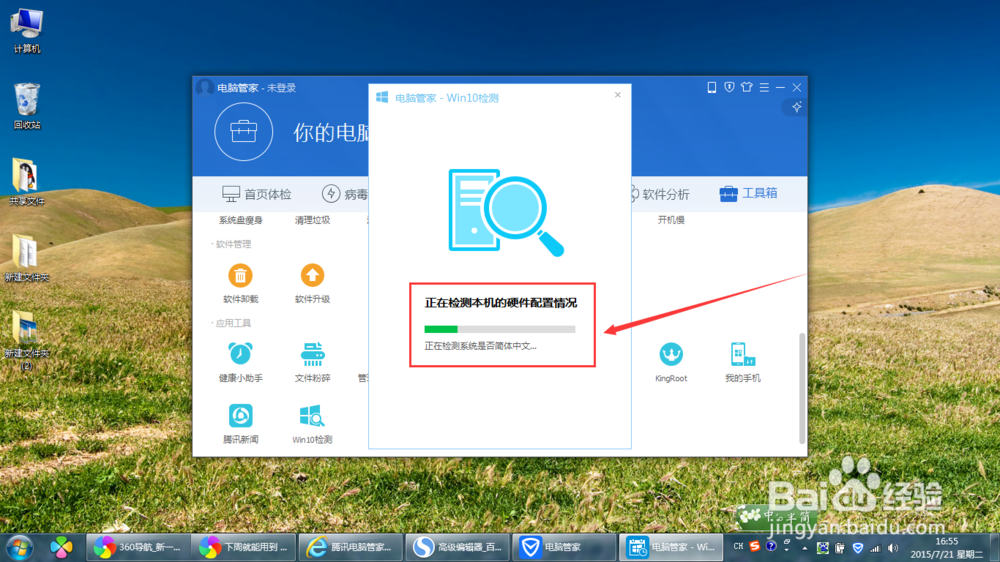This screenshot has width=1000, height=562.
Task: Click the 清理垃圾 label
Action: coord(312,220)
